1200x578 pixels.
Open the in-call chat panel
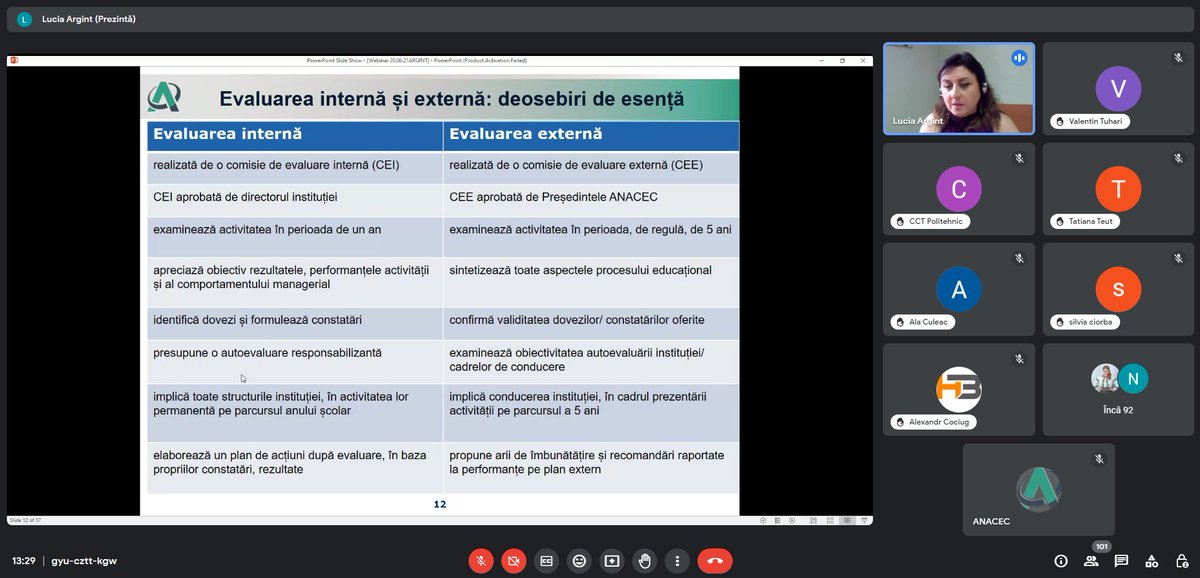(x=1122, y=561)
